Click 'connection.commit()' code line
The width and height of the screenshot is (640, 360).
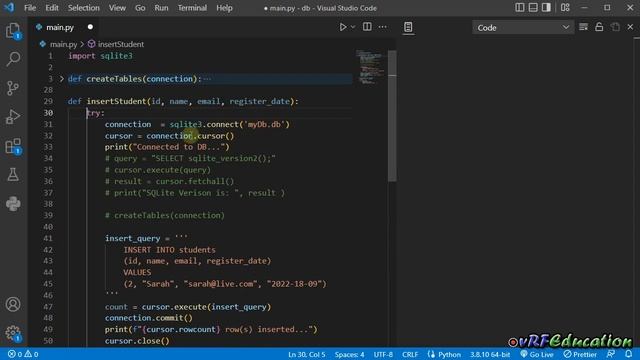(x=149, y=318)
